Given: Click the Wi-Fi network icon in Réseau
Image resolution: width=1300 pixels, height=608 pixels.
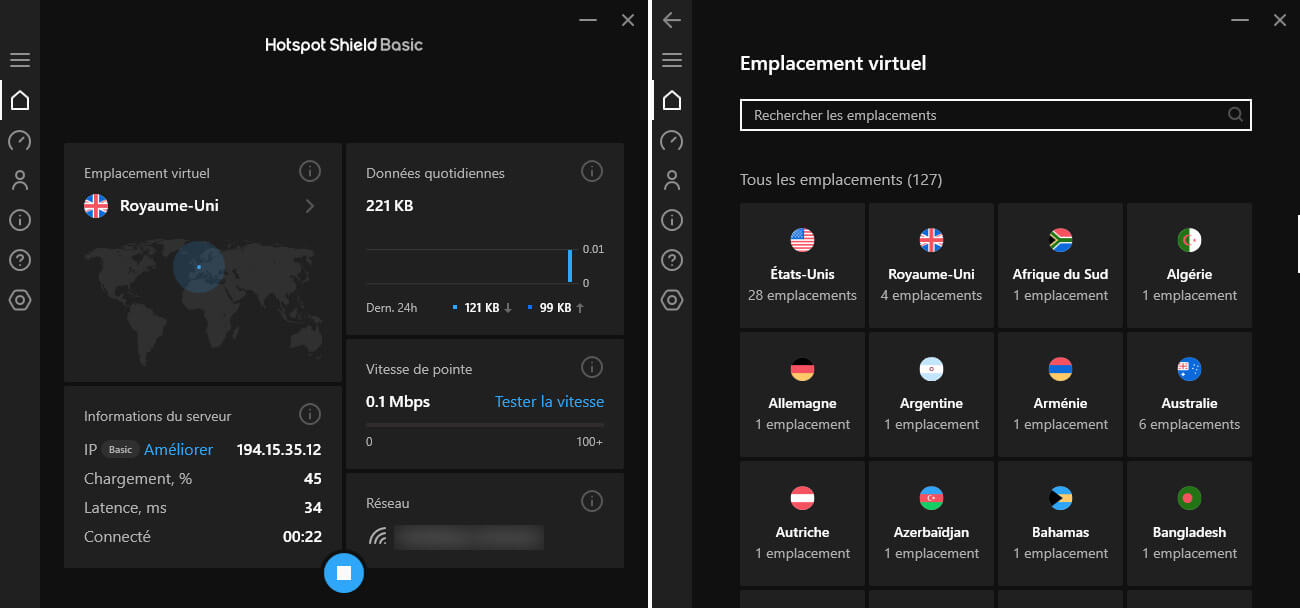Looking at the screenshot, I should click(x=377, y=537).
